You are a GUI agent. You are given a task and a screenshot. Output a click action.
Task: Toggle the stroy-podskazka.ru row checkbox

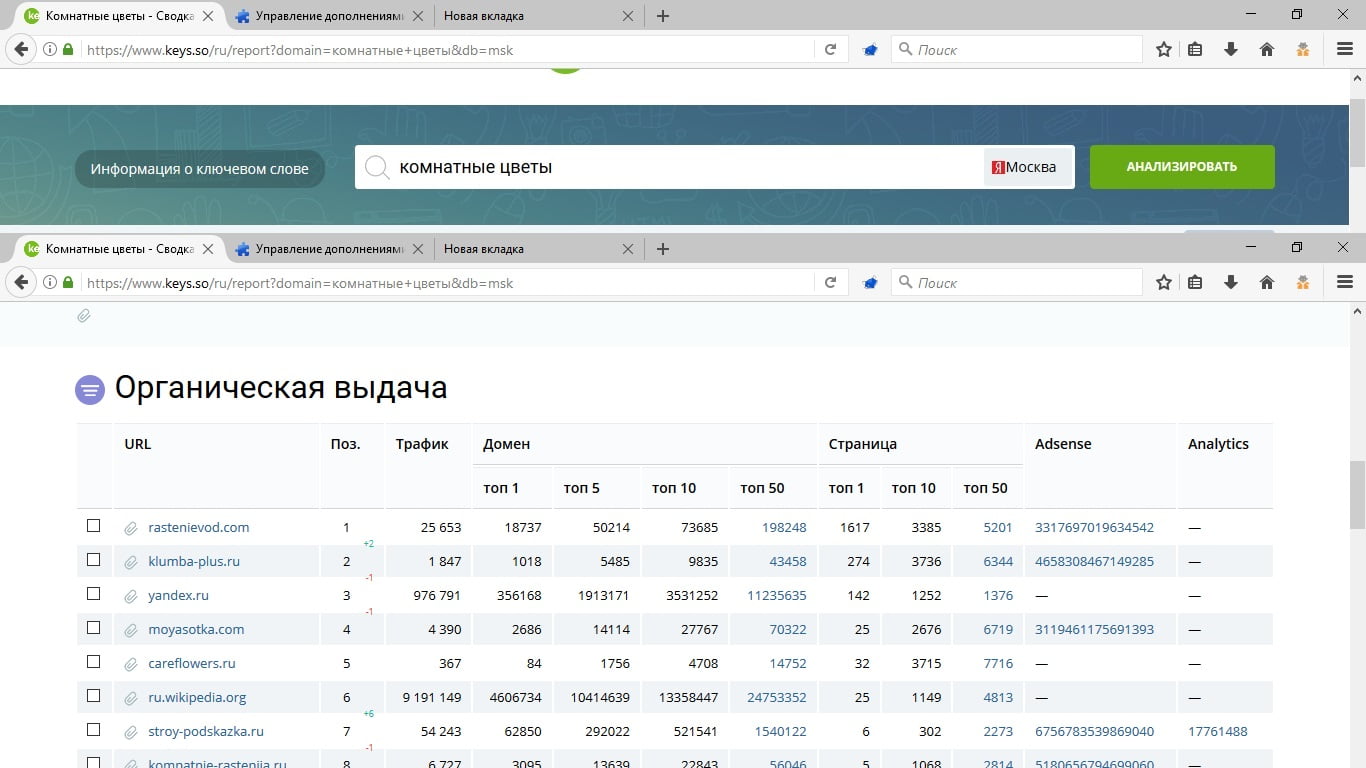94,730
